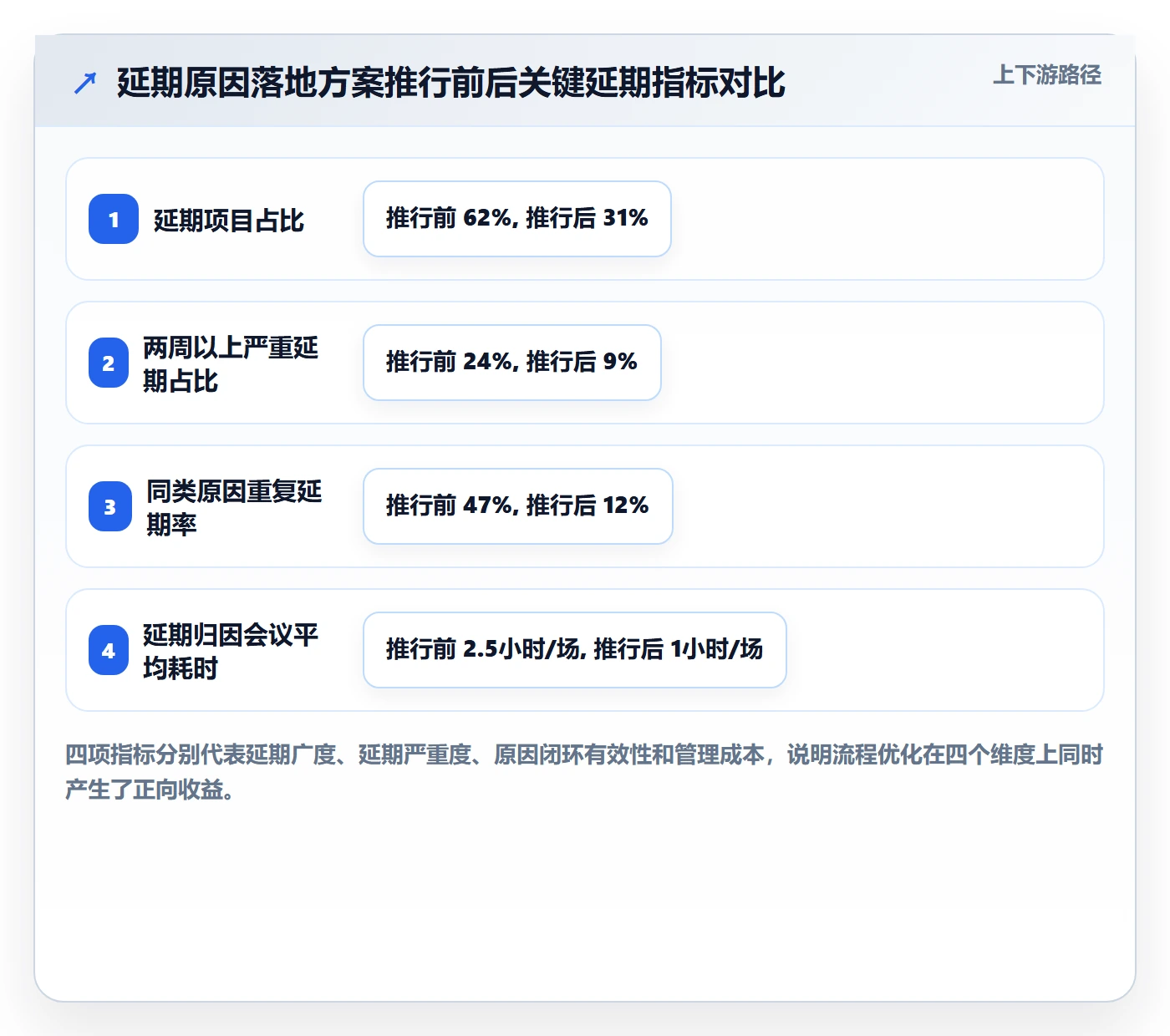Click the 推行前 62%, 推行后 31% value box

tap(517, 219)
